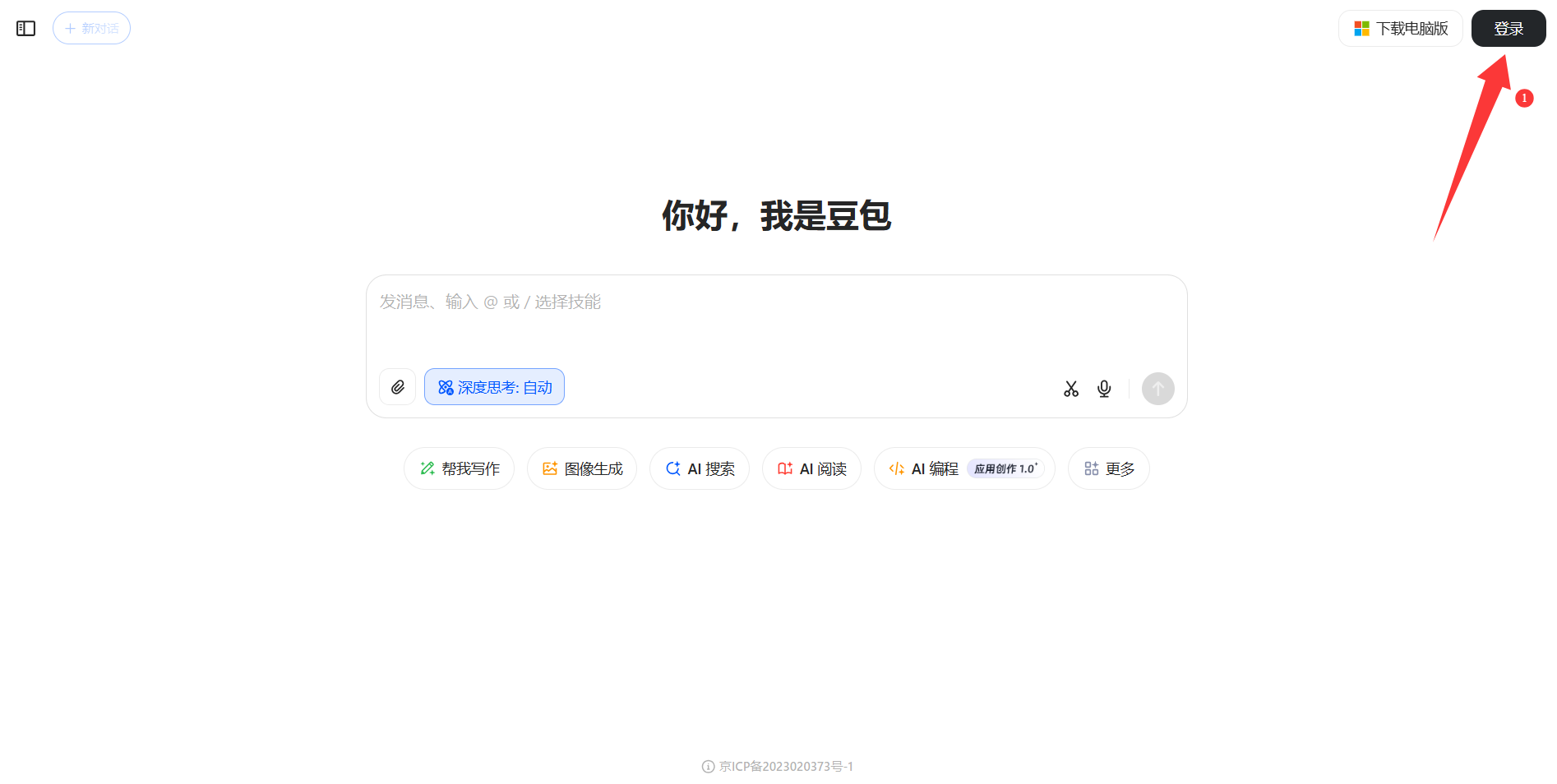Click the microphone icon for voice input
The width and height of the screenshot is (1557, 784).
click(x=1103, y=388)
